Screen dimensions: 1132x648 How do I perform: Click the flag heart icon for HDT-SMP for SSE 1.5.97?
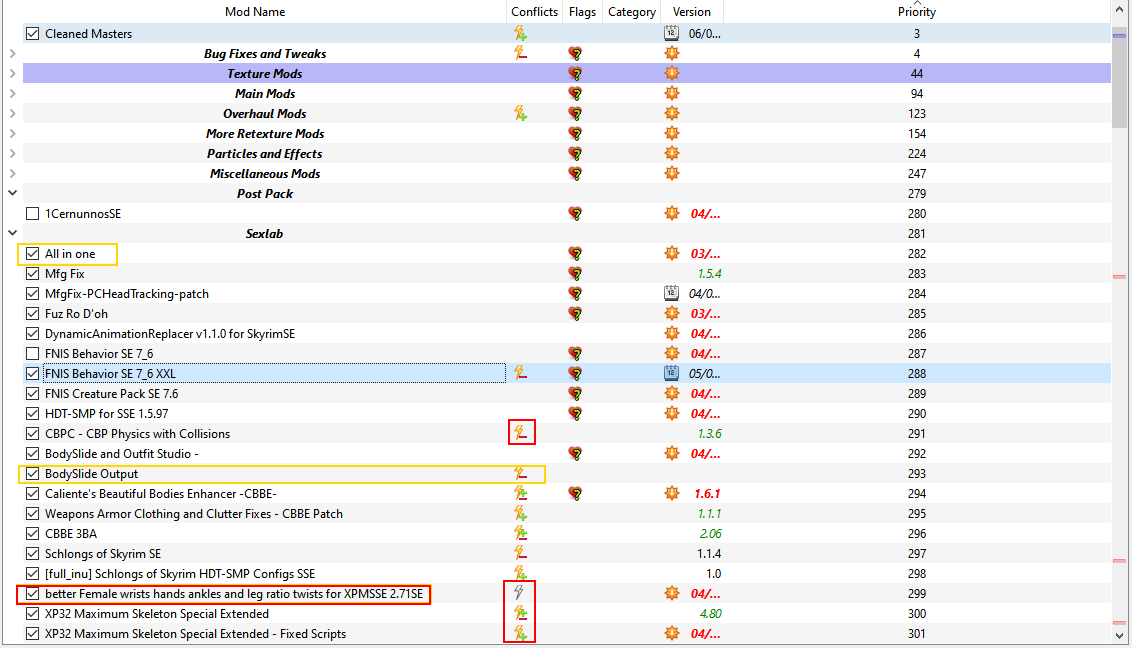click(x=575, y=413)
